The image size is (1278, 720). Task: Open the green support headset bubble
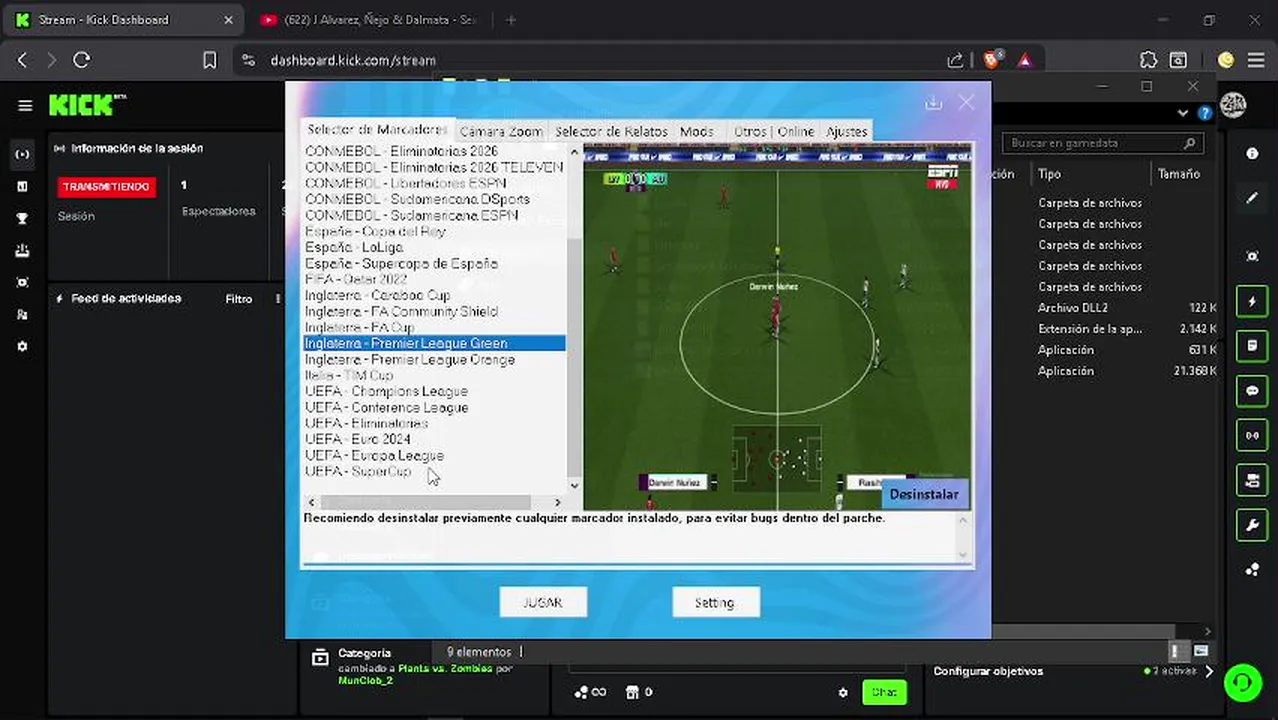click(x=1242, y=683)
